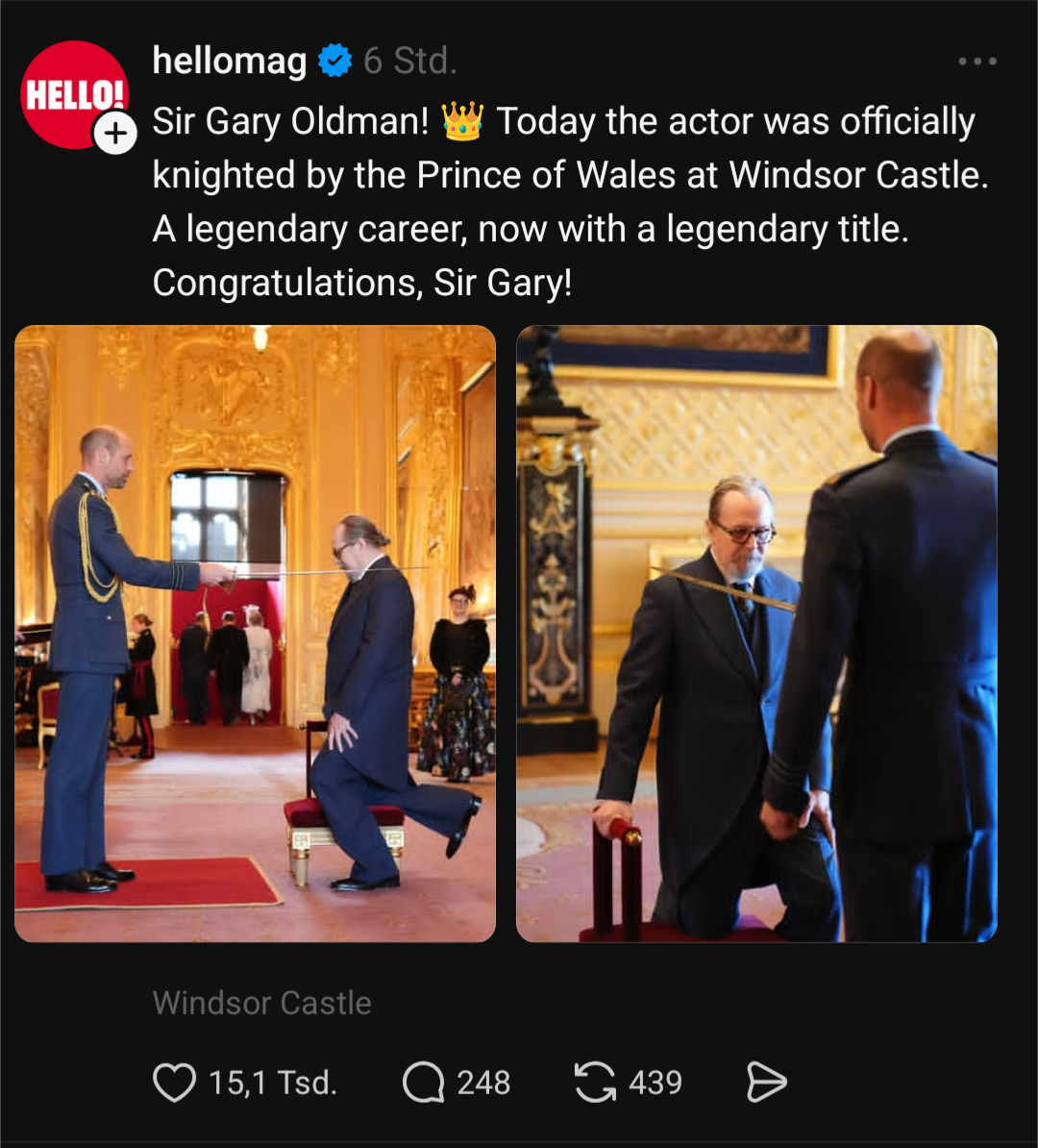
Task: Open the Windsor Castle location tag
Action: click(x=262, y=1002)
